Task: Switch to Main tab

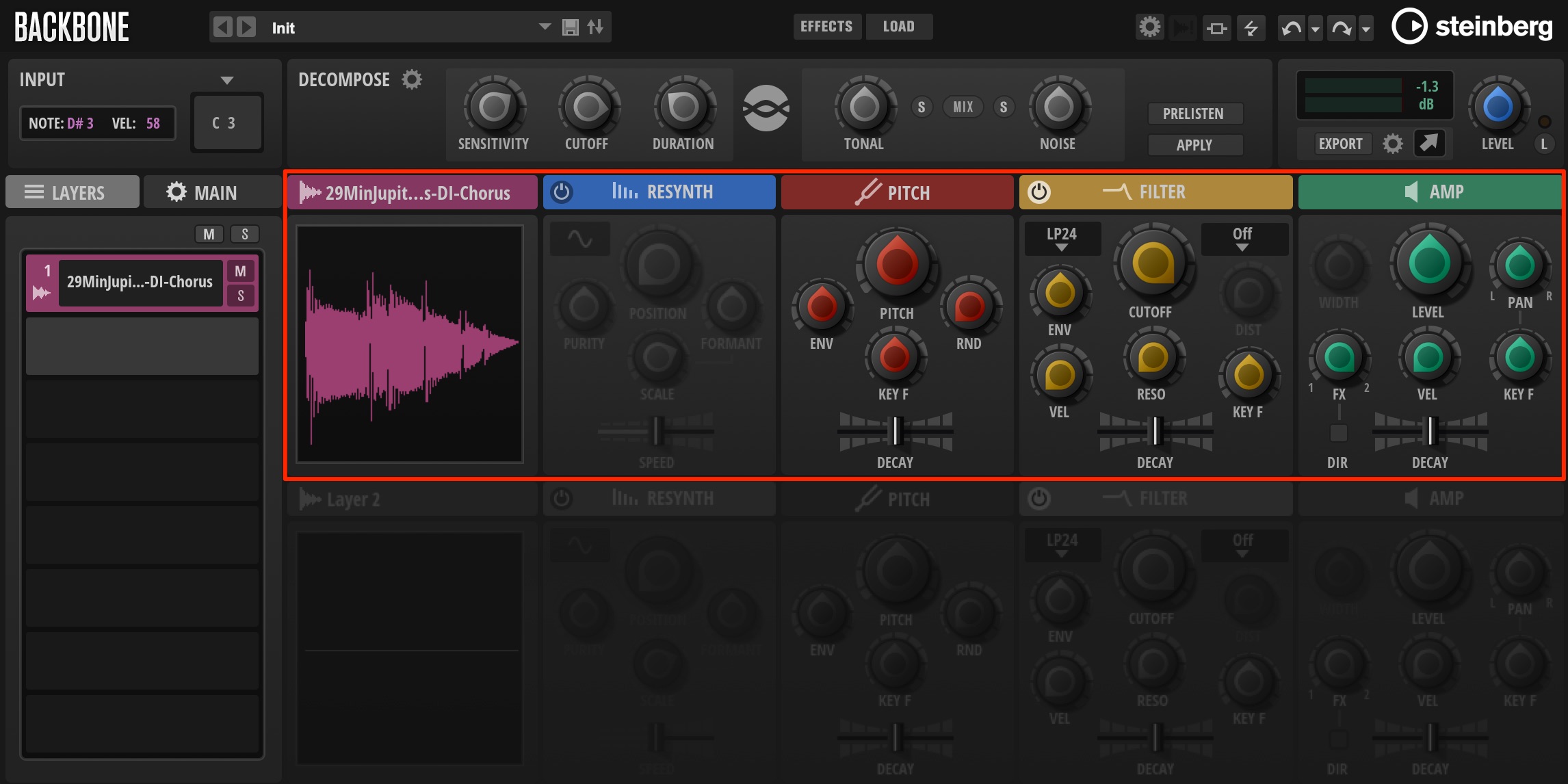Action: tap(212, 192)
